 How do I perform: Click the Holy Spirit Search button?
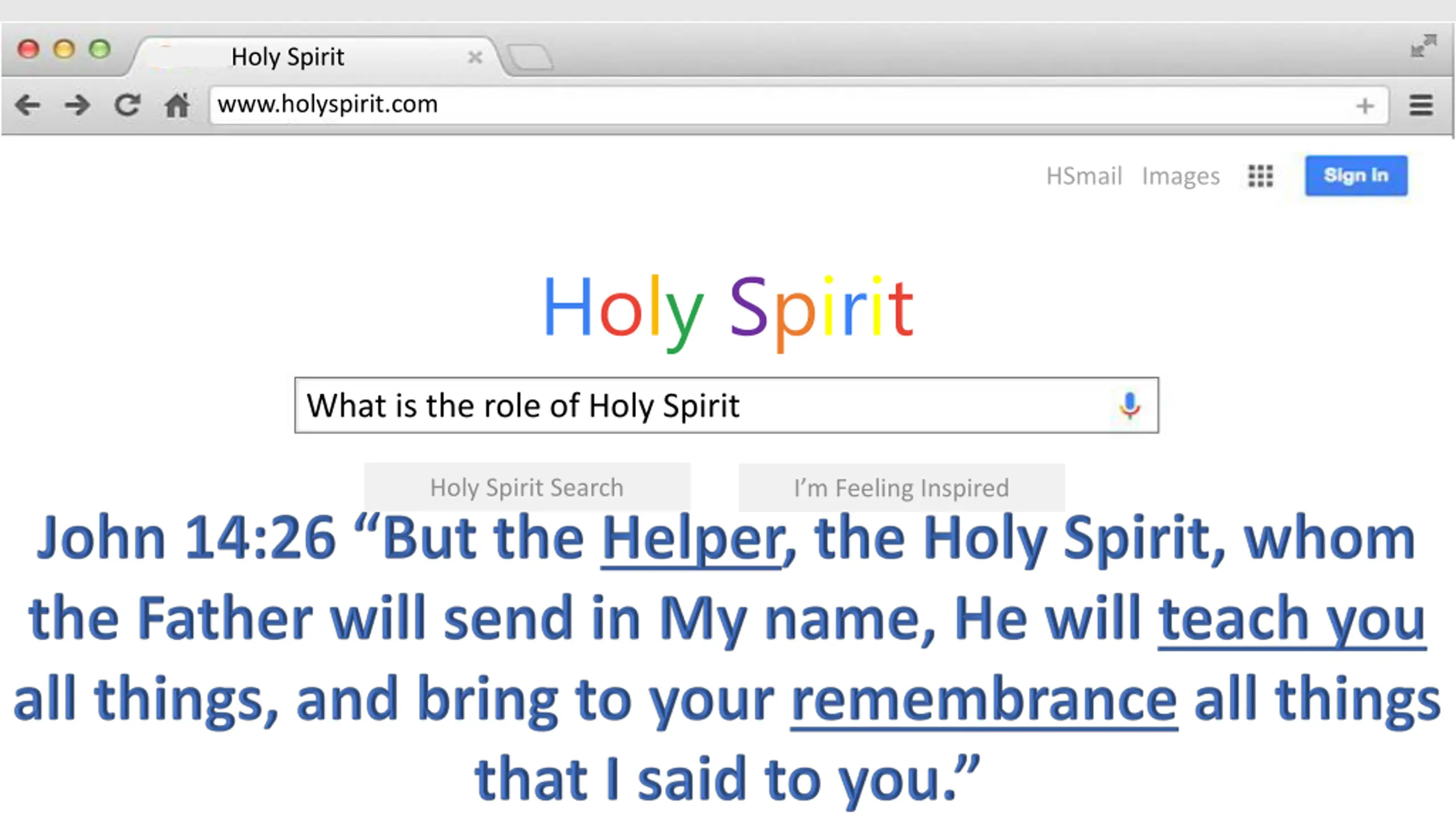(527, 487)
